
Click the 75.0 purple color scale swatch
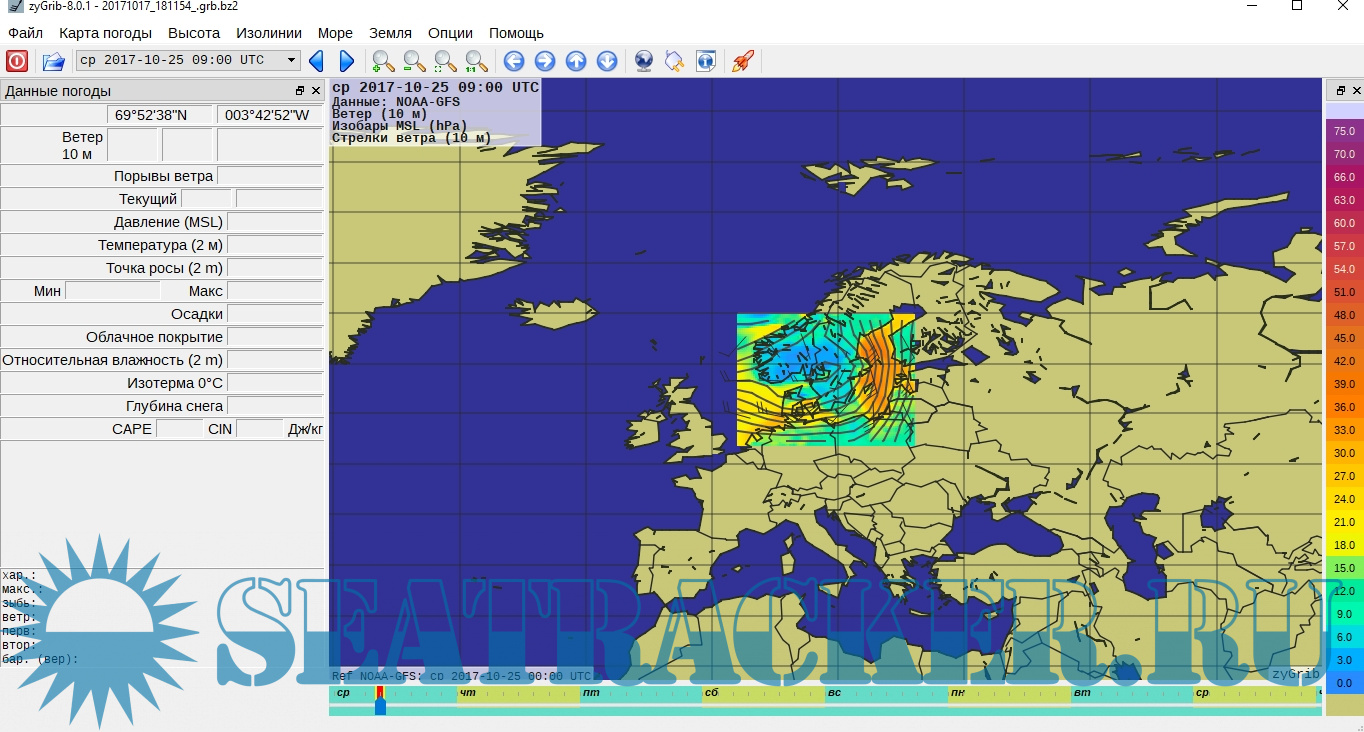point(1344,131)
